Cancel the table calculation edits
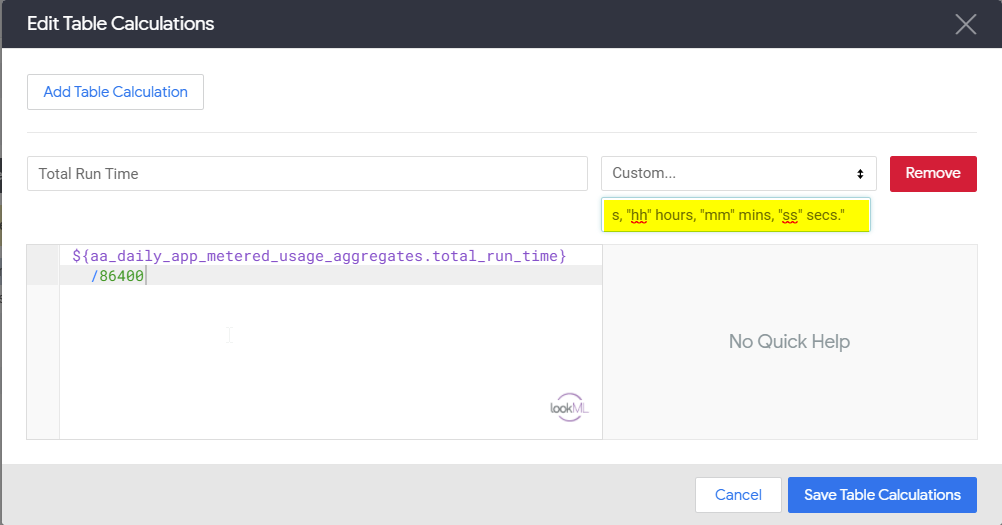Screen dimensions: 1002x525 [x=738, y=495]
